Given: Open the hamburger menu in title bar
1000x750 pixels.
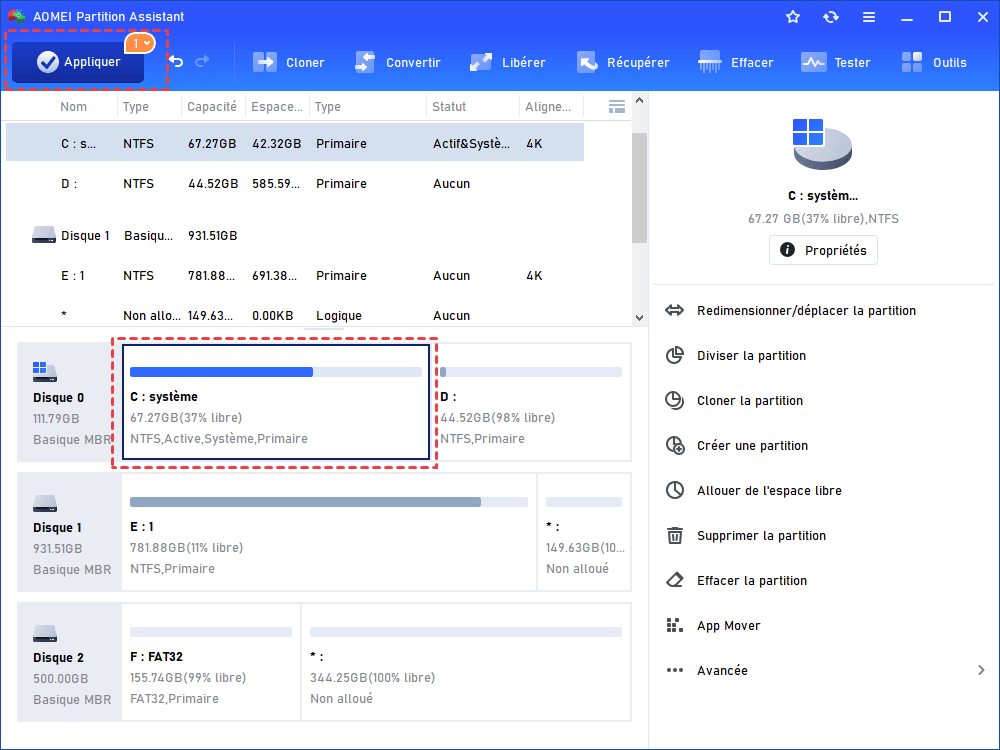Looking at the screenshot, I should [x=869, y=17].
